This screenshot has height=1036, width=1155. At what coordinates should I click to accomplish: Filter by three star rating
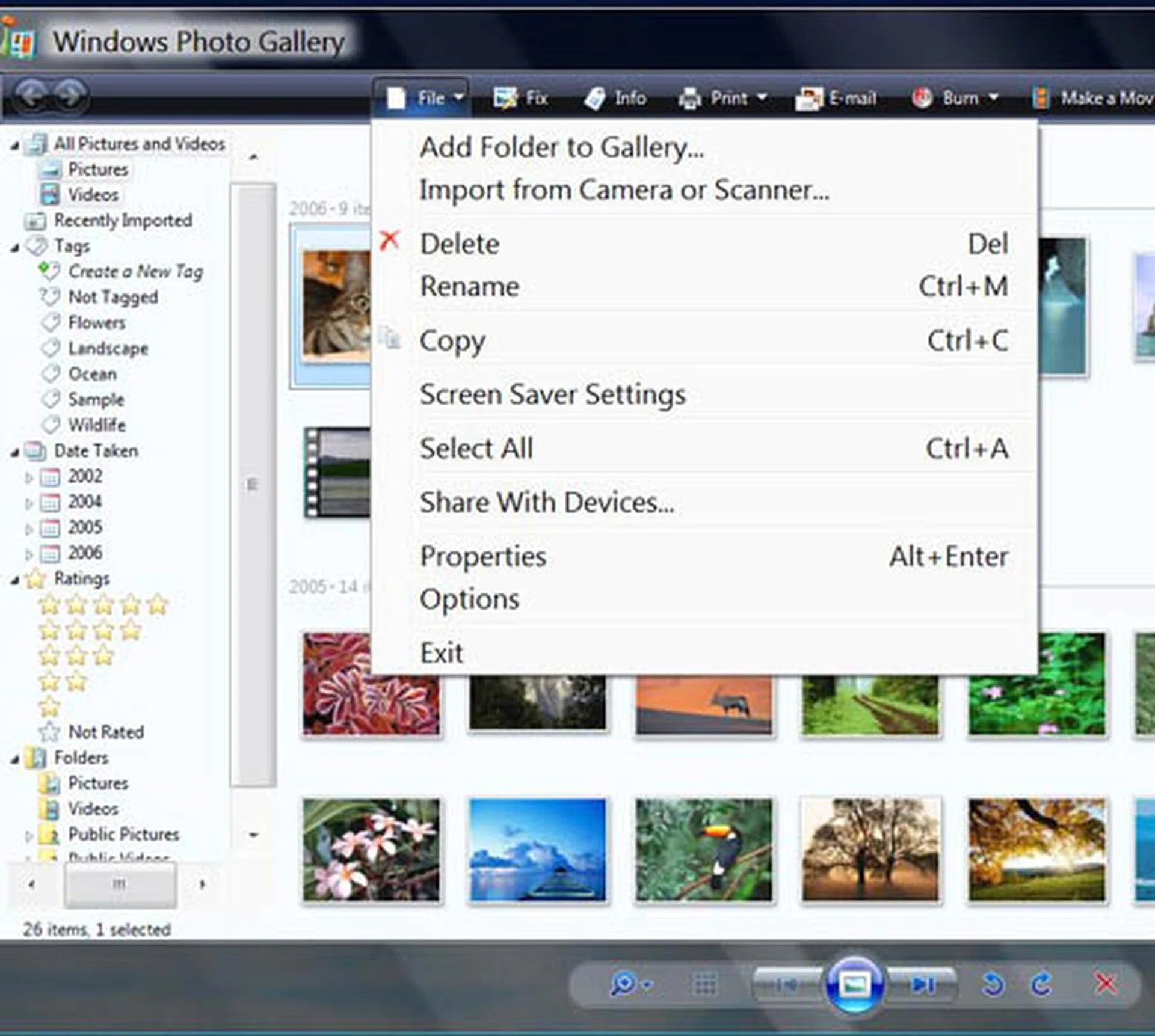pyautogui.click(x=76, y=656)
